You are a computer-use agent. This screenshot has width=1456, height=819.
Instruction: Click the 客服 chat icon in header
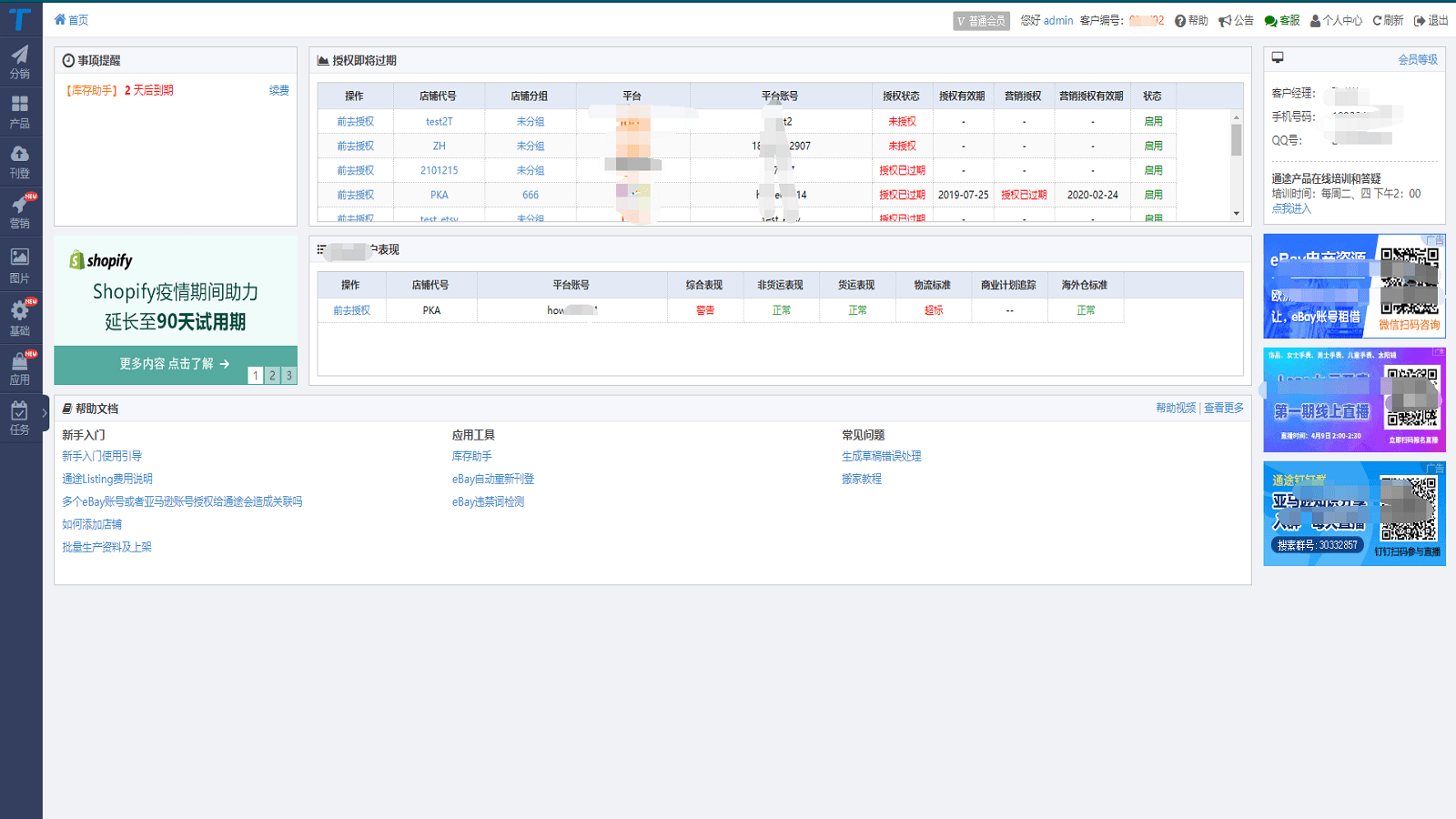(x=1281, y=20)
